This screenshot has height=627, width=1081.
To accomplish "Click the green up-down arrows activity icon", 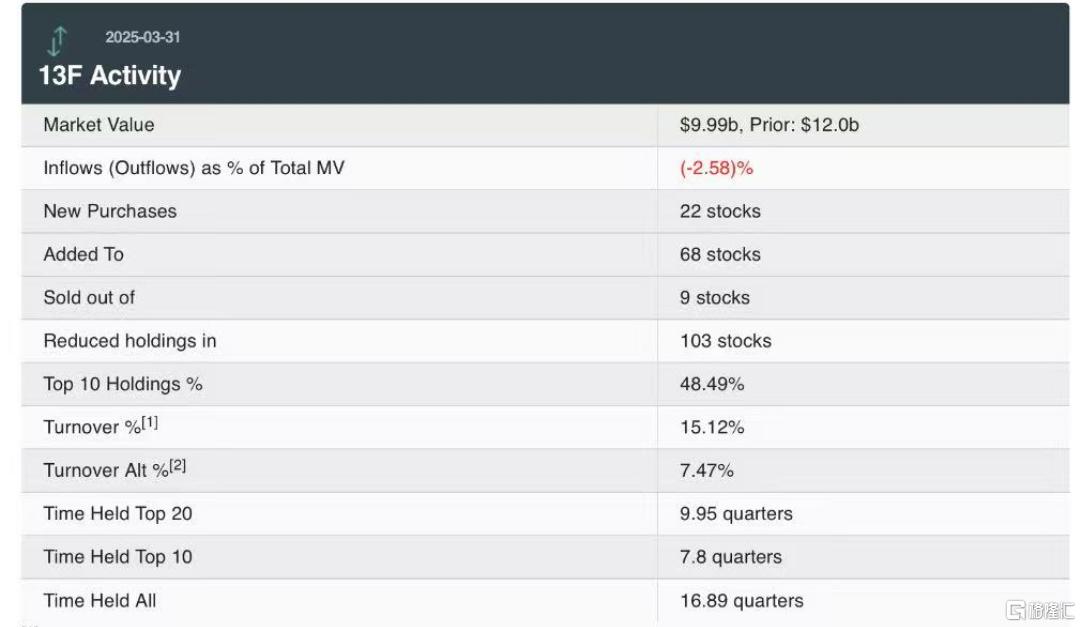I will [x=57, y=41].
